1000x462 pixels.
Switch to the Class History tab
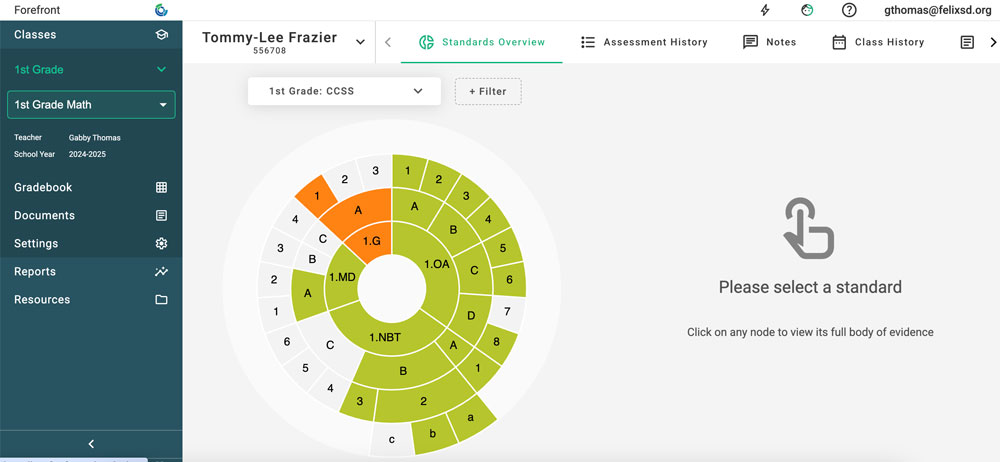click(x=878, y=42)
